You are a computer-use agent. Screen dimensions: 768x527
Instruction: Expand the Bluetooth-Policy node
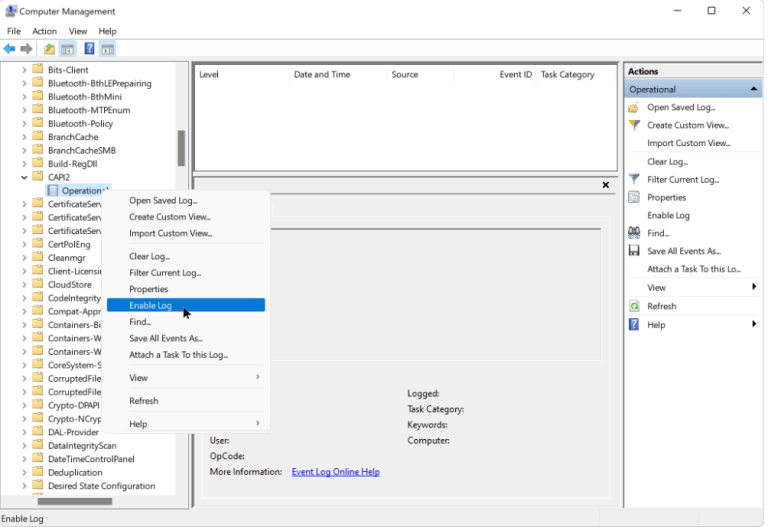coord(24,124)
